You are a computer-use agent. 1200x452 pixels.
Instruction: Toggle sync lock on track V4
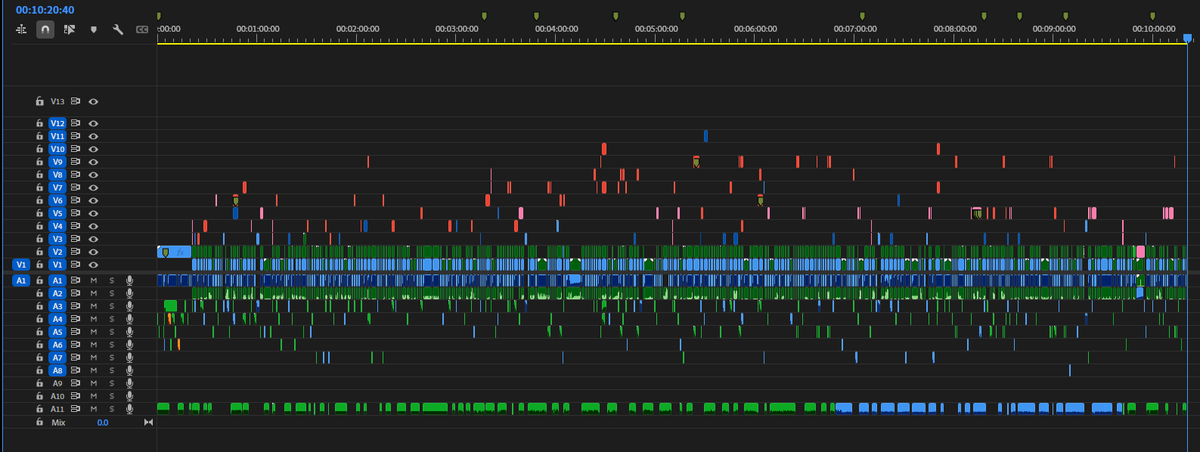pos(75,226)
